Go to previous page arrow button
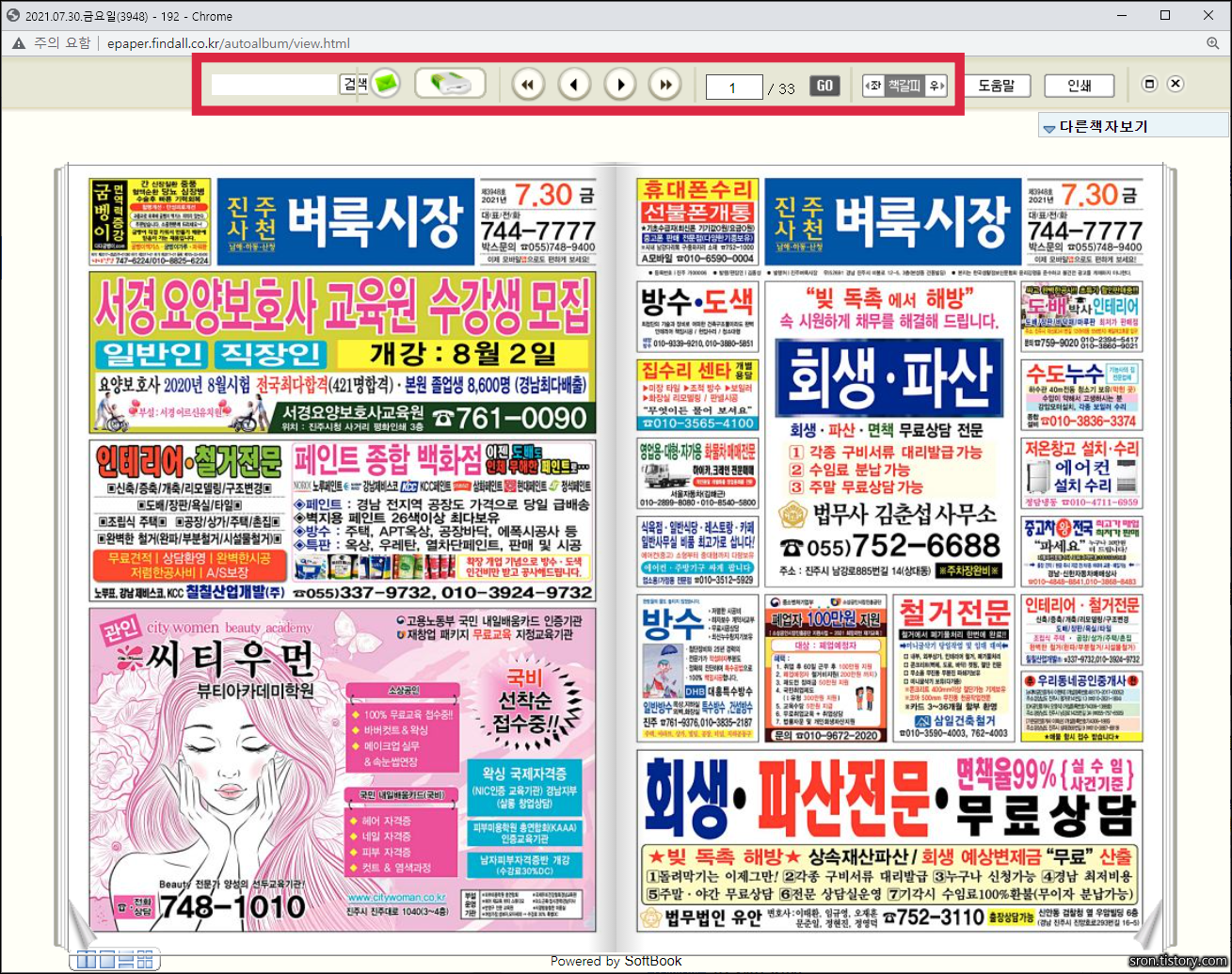The height and width of the screenshot is (974, 1232). pyautogui.click(x=574, y=85)
